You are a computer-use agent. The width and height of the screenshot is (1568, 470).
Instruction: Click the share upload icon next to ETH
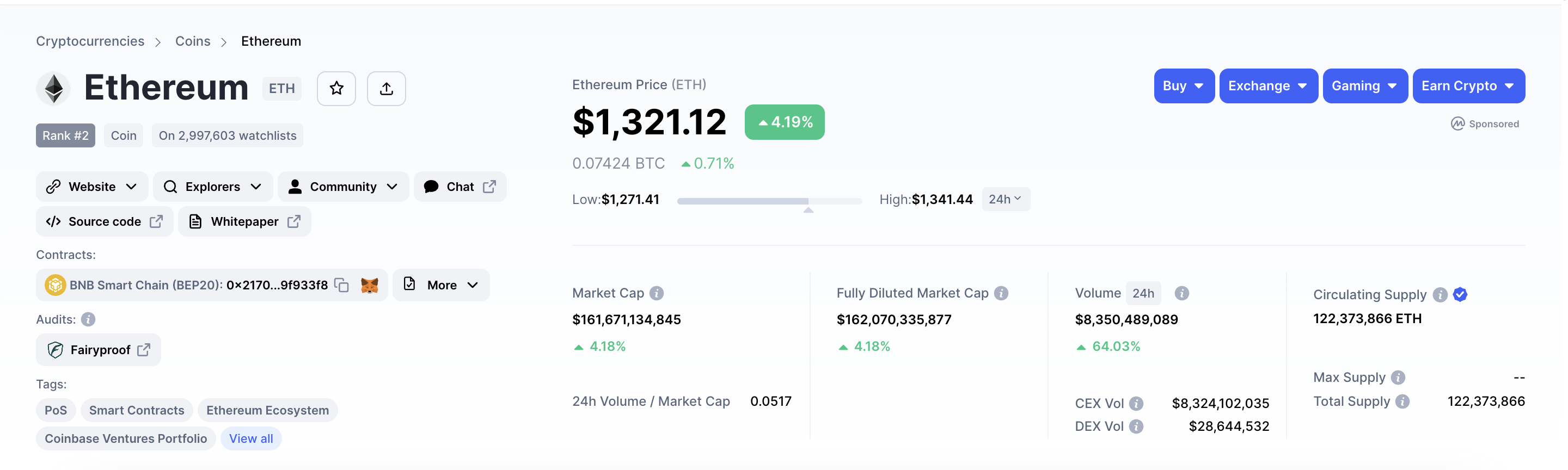(x=387, y=89)
